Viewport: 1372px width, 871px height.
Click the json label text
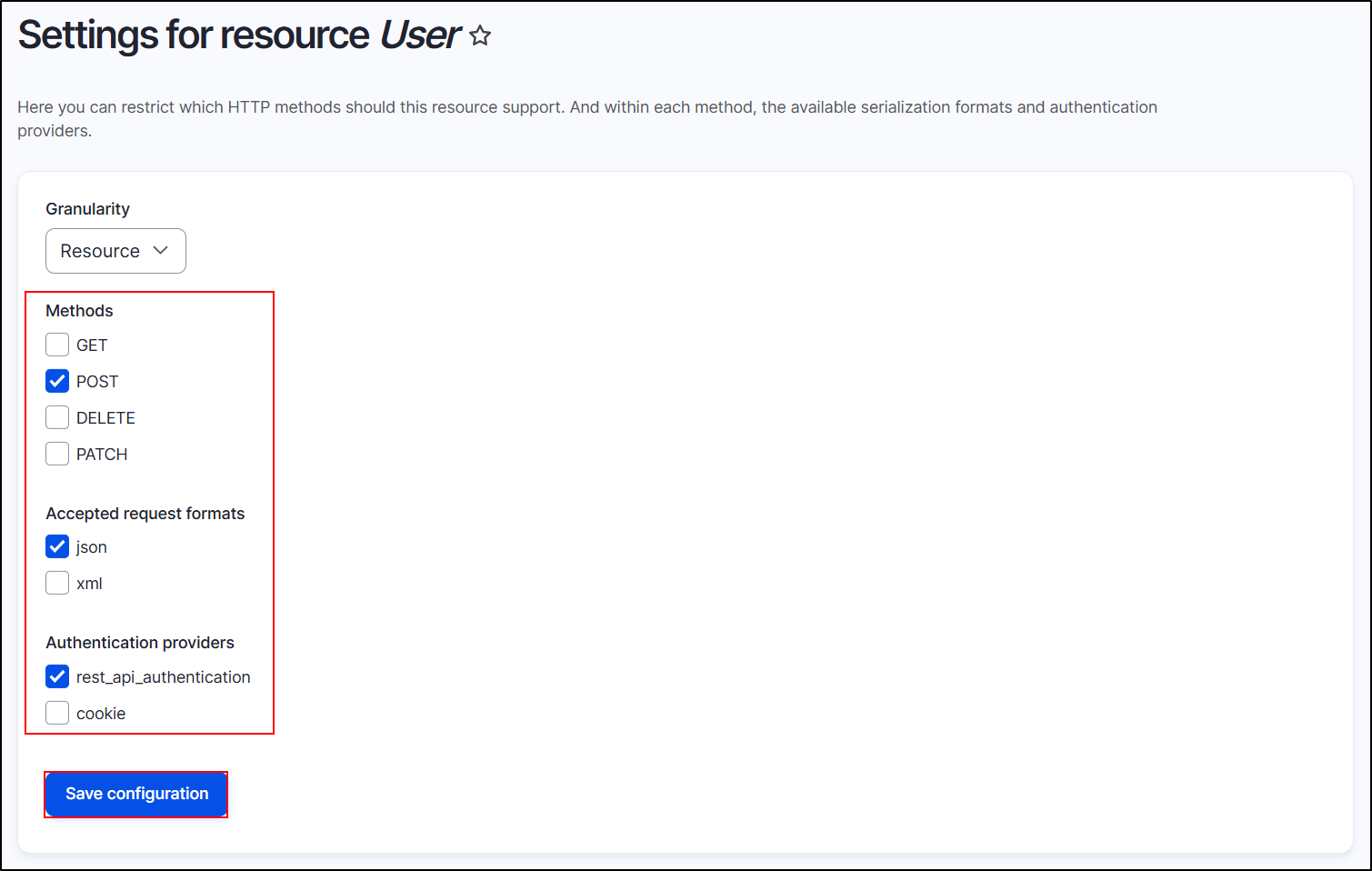pos(91,546)
